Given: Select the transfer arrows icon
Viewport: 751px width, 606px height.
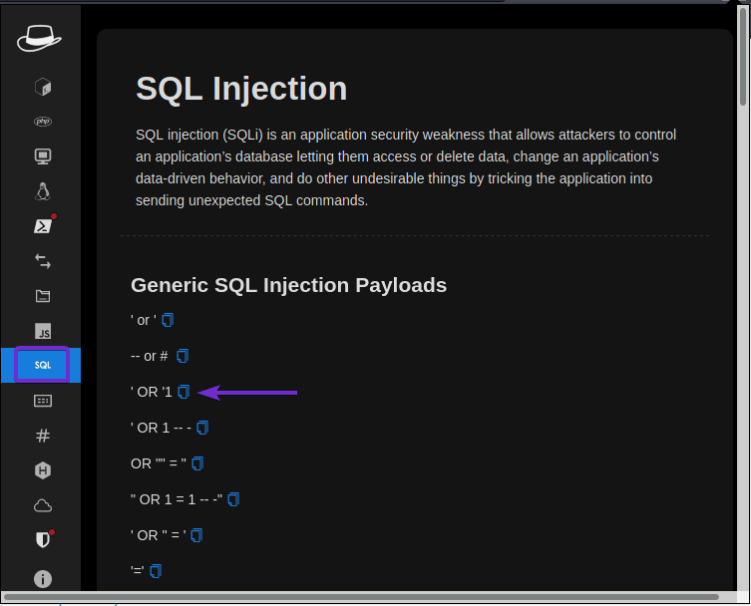Looking at the screenshot, I should click(x=42, y=261).
